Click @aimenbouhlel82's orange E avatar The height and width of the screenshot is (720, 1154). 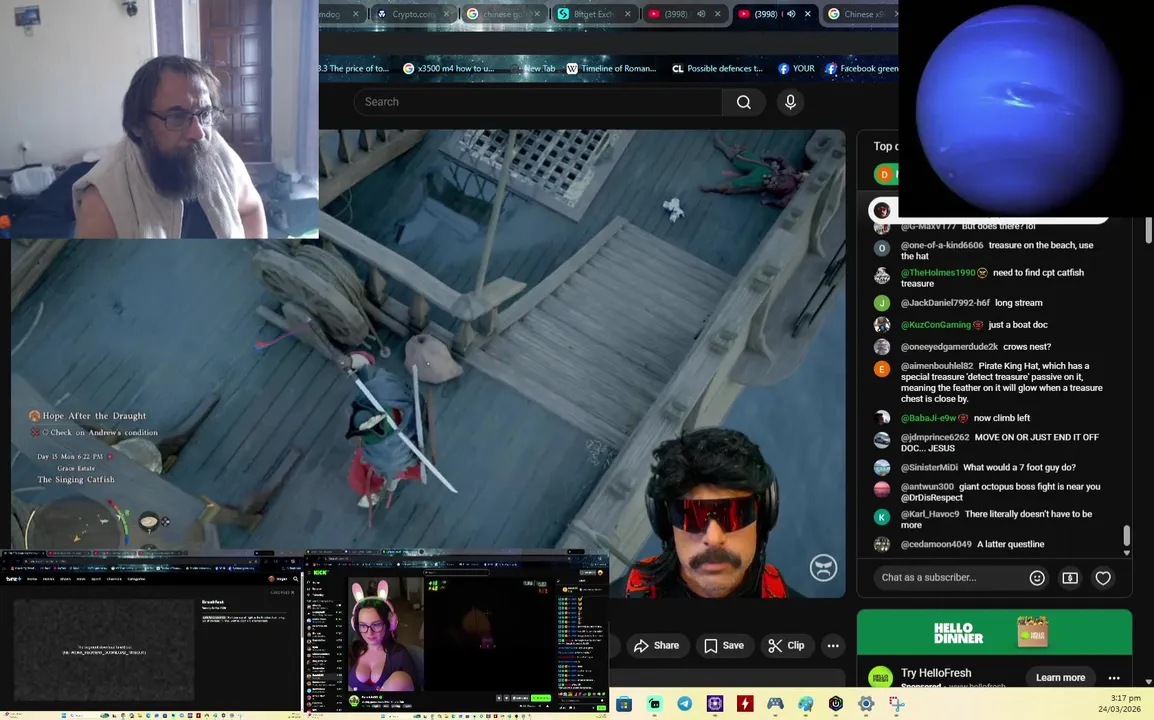pyautogui.click(x=882, y=370)
